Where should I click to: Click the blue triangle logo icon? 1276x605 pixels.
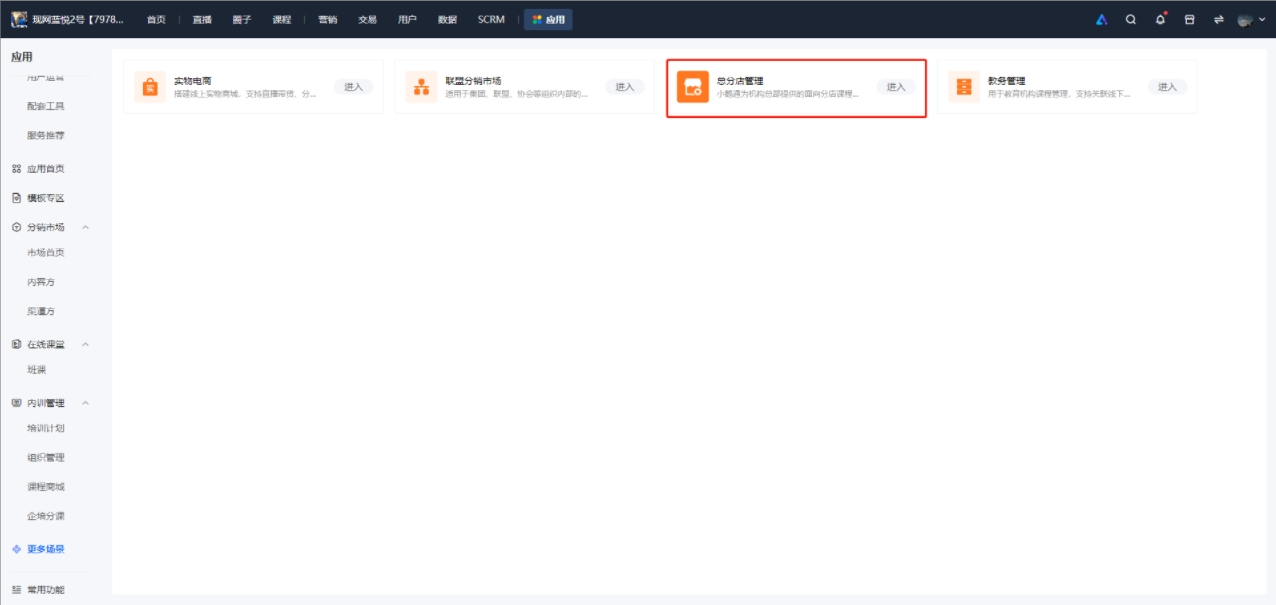pos(1101,19)
